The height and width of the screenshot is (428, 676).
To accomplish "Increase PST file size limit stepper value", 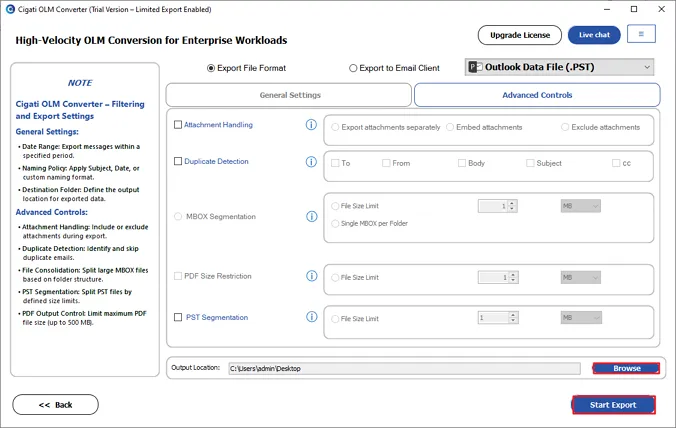I will click(x=513, y=315).
